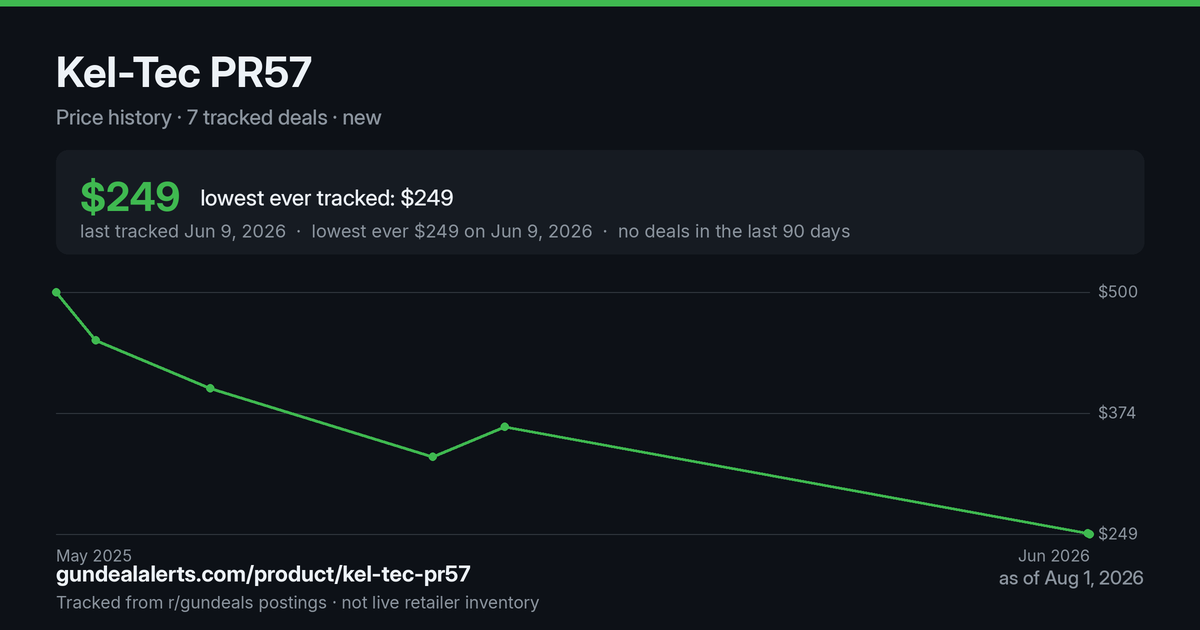
Task: Click 'last tracked Jun 9, 2026' text
Action: pyautogui.click(x=183, y=231)
